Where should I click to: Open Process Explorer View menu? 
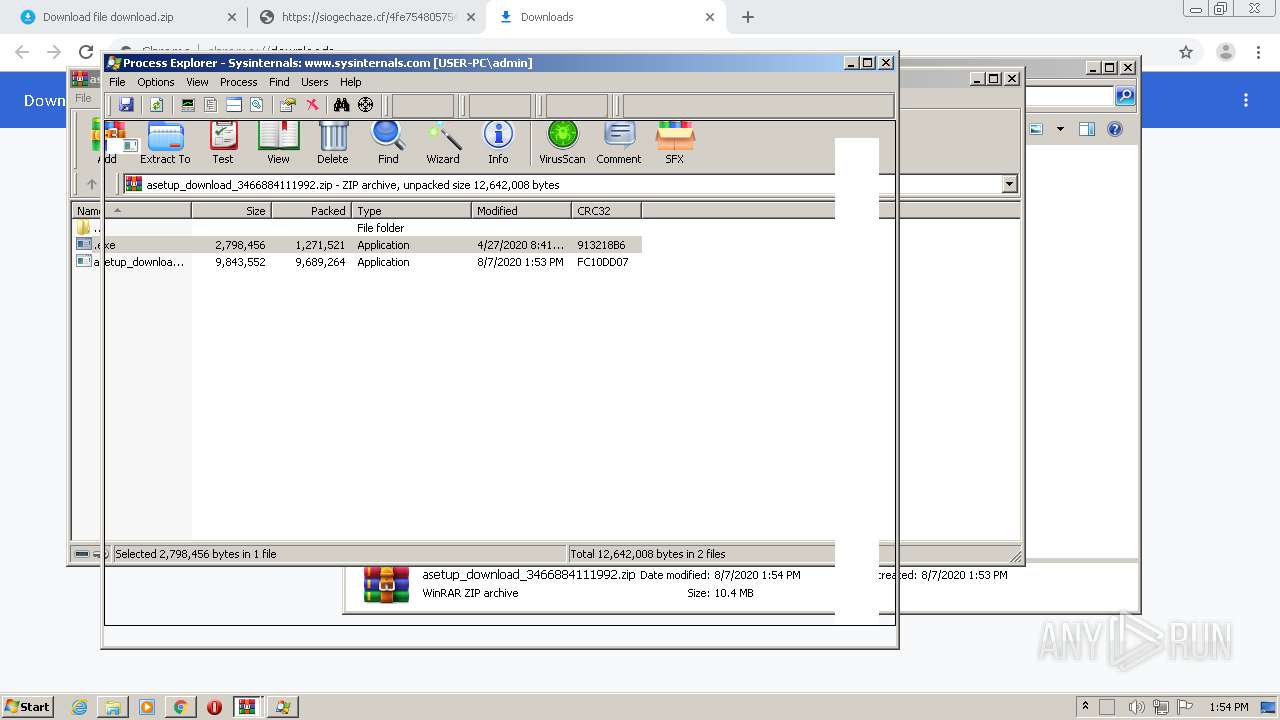197,82
